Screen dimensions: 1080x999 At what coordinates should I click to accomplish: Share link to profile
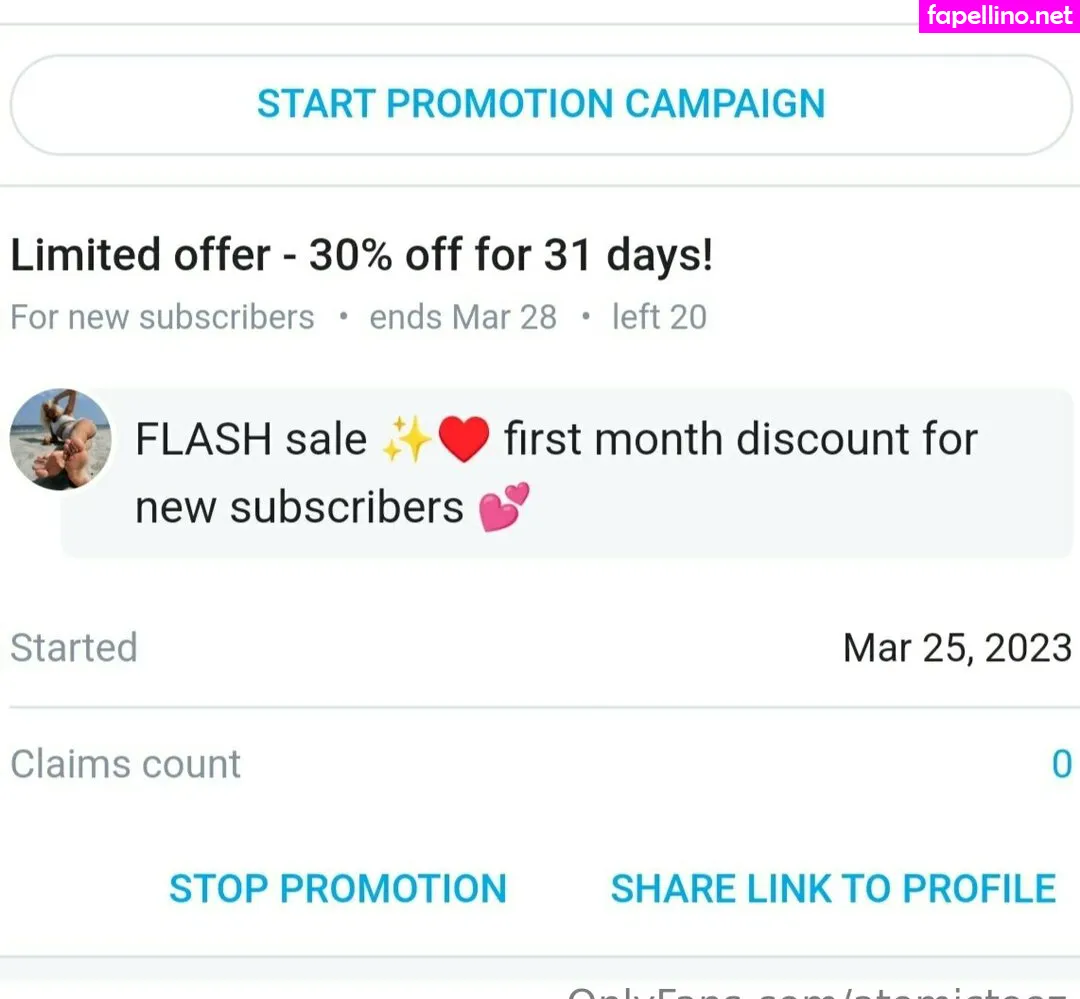pos(833,888)
